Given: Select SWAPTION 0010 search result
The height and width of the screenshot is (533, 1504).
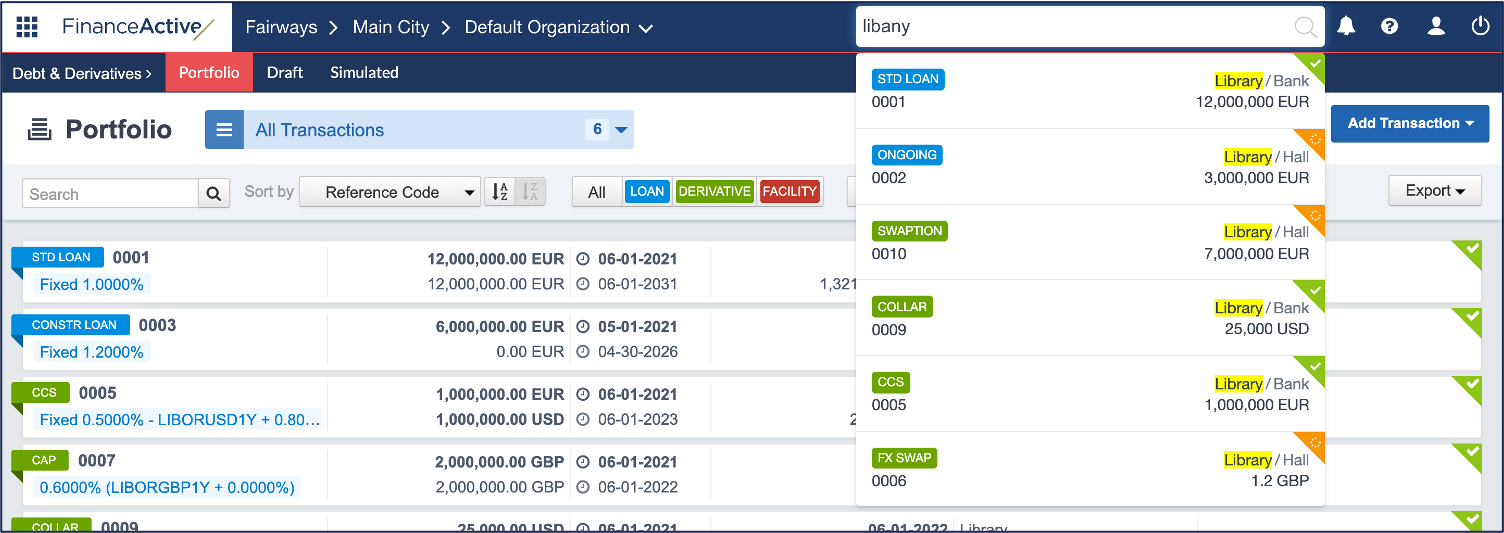Looking at the screenshot, I should pyautogui.click(x=1090, y=242).
